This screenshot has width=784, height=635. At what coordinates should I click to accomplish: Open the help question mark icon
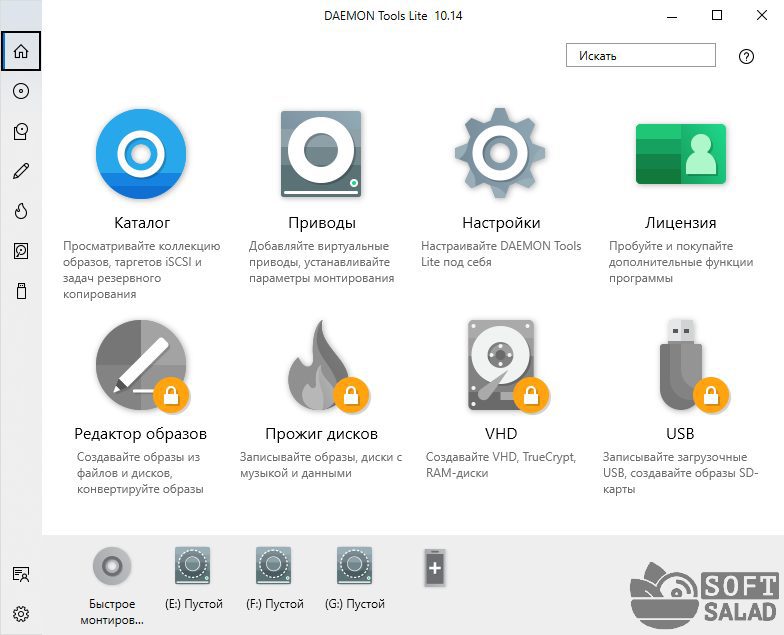pyautogui.click(x=746, y=56)
